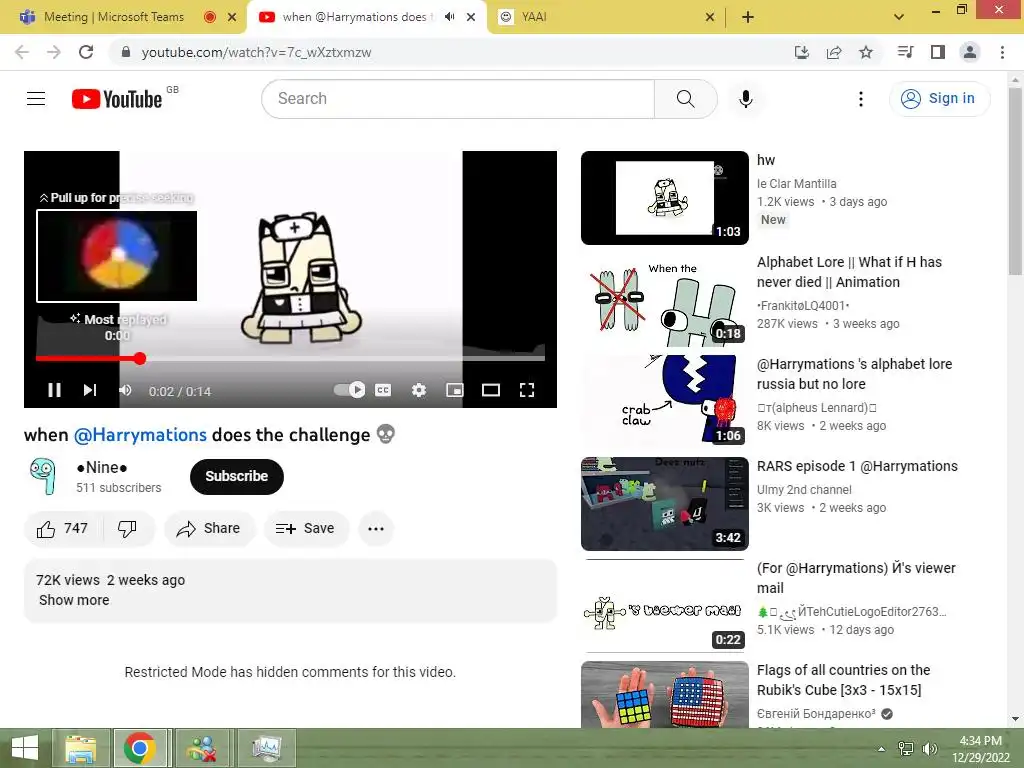This screenshot has height=768, width=1024.
Task: Click the Sign in button
Action: coord(939,99)
